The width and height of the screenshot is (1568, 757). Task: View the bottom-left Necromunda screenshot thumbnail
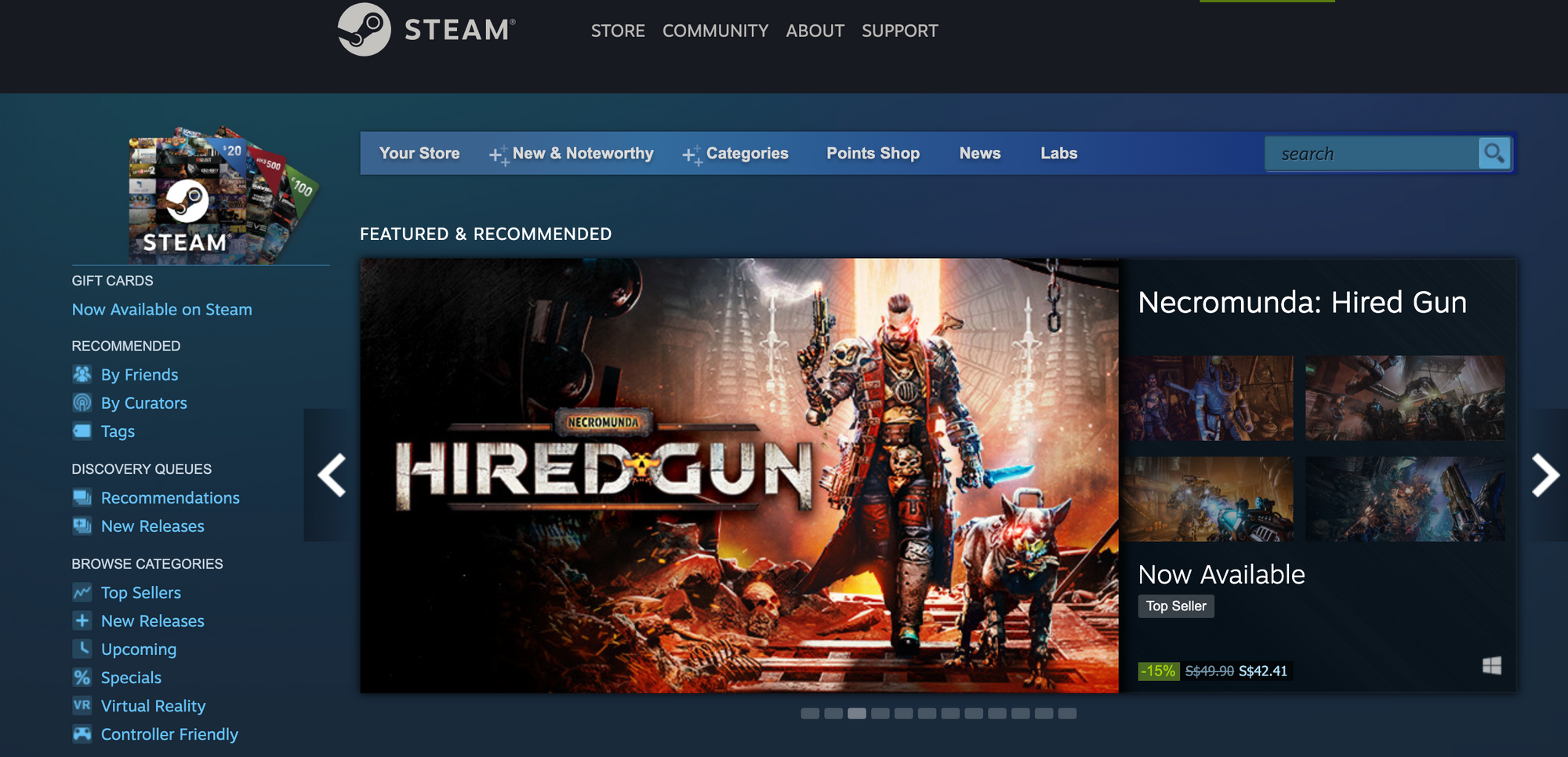pyautogui.click(x=1207, y=499)
